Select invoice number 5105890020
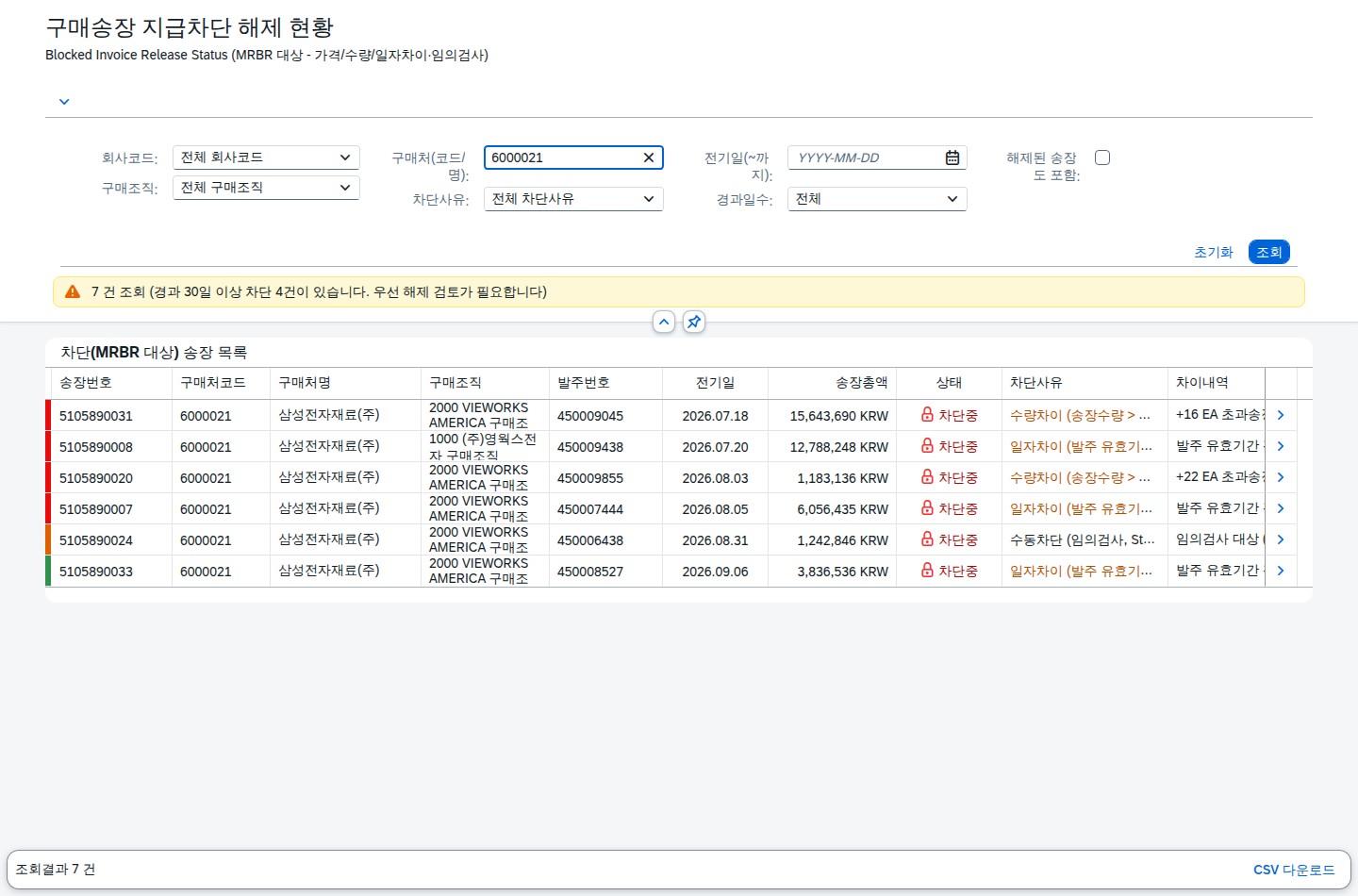The image size is (1358, 896). click(x=96, y=478)
